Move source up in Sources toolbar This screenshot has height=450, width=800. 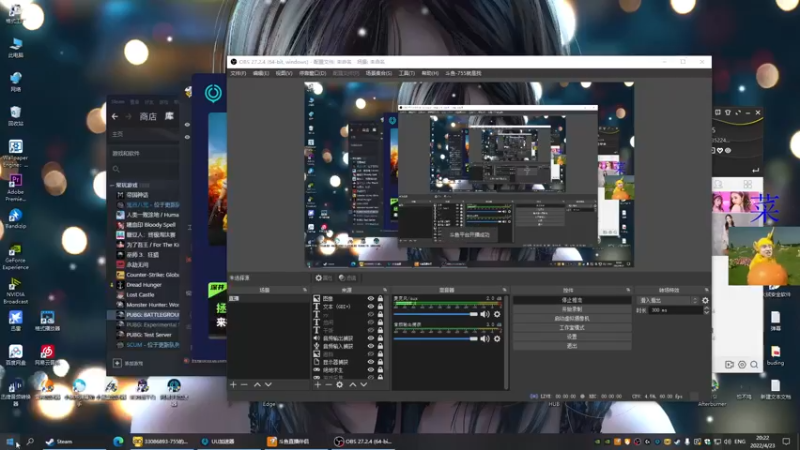click(x=353, y=385)
